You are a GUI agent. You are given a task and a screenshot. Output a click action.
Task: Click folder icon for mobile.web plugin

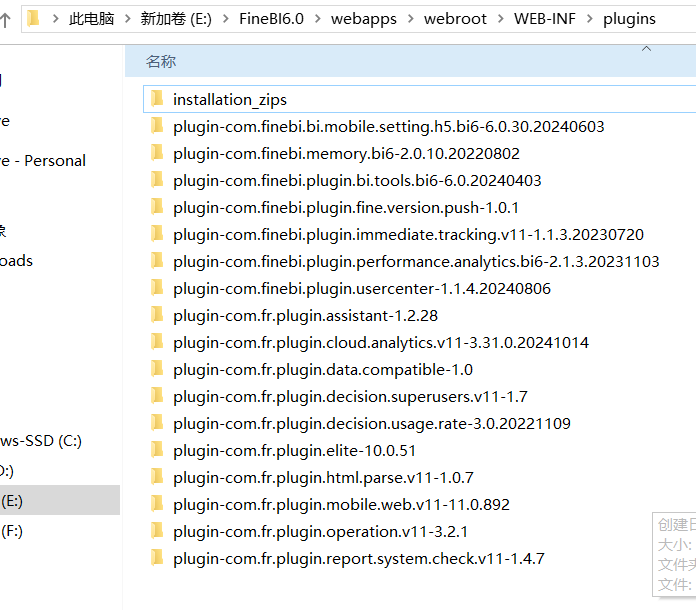pos(157,503)
